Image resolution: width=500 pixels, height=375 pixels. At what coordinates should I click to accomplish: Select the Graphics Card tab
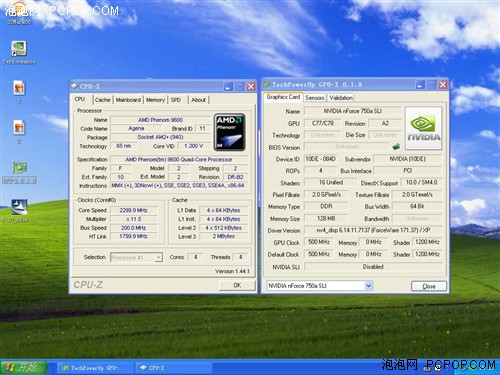tap(283, 97)
